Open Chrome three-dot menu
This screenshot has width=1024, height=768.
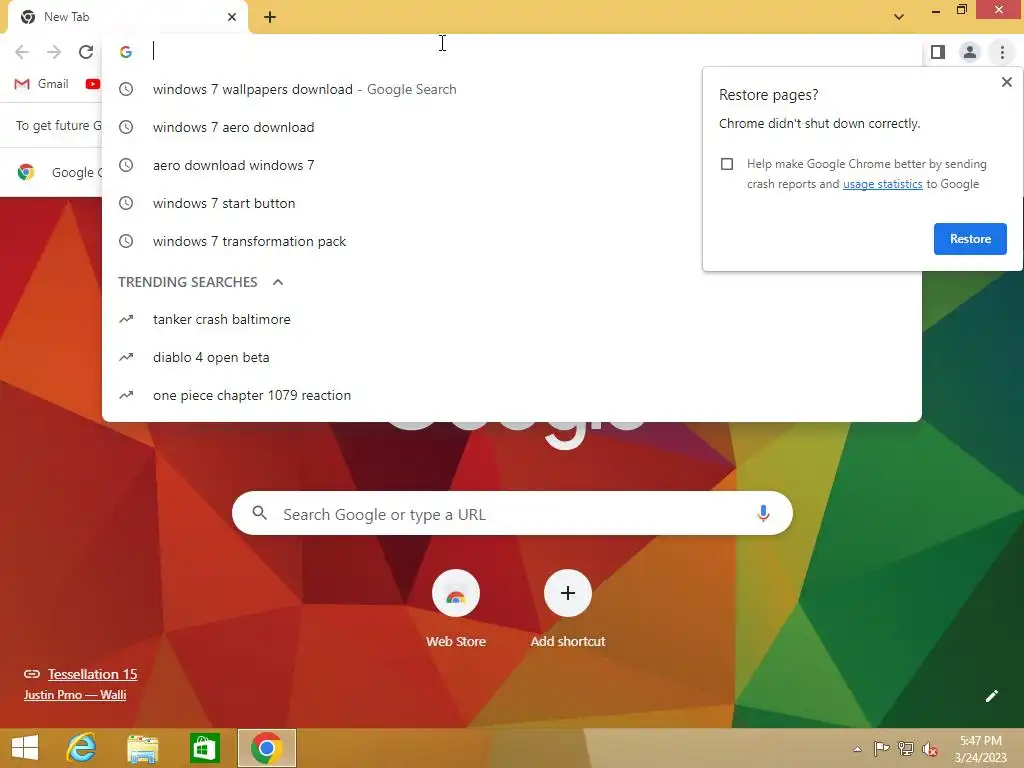(x=1002, y=52)
